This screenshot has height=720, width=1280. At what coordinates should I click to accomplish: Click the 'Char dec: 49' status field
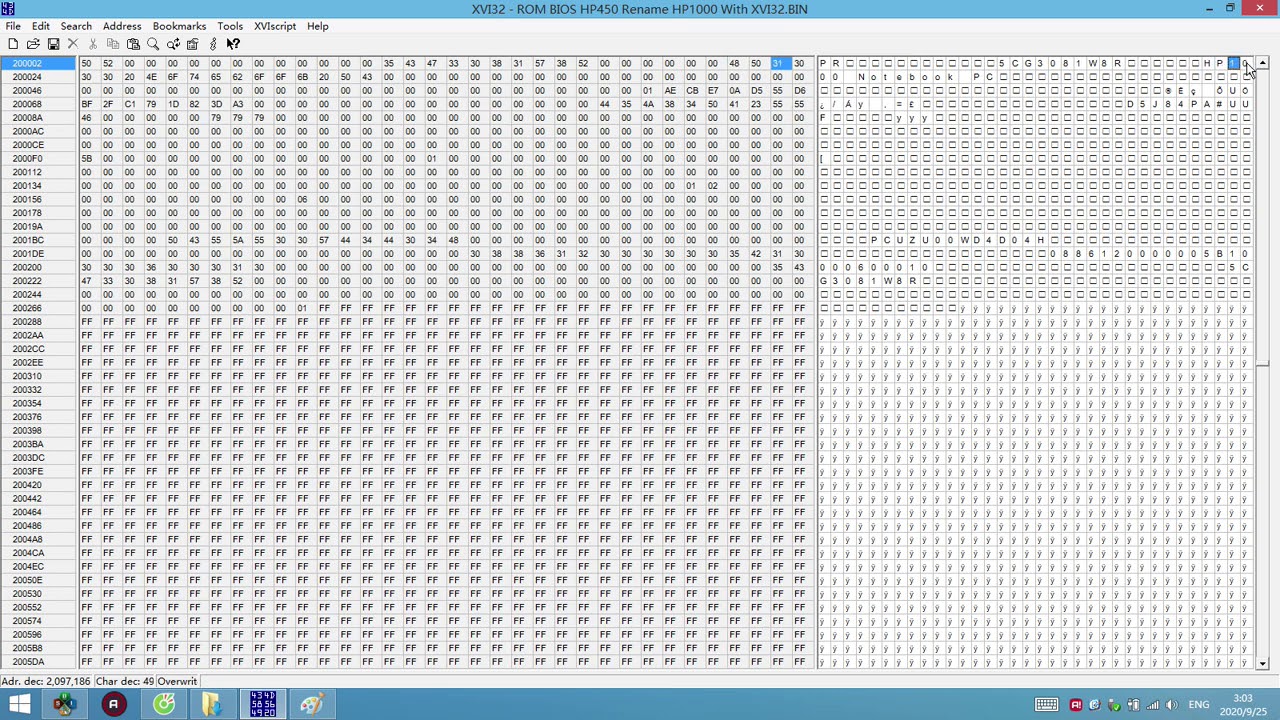click(124, 682)
